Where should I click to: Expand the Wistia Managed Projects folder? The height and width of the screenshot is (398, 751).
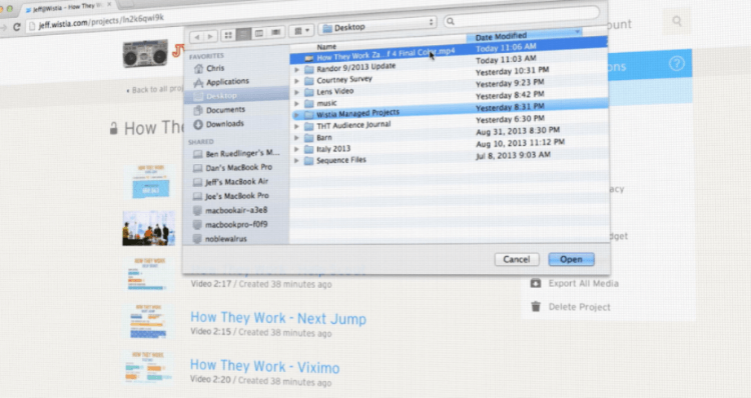pyautogui.click(x=296, y=115)
